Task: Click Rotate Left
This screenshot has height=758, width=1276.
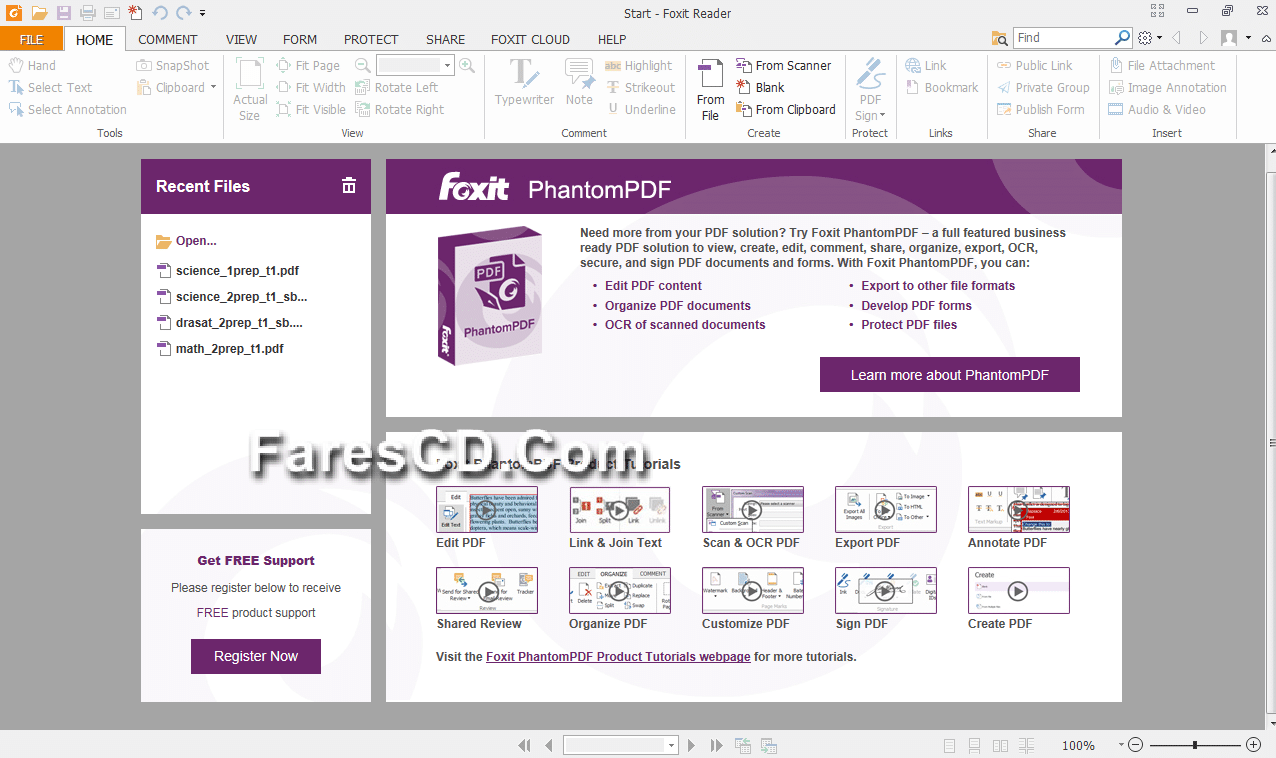Action: pyautogui.click(x=396, y=87)
